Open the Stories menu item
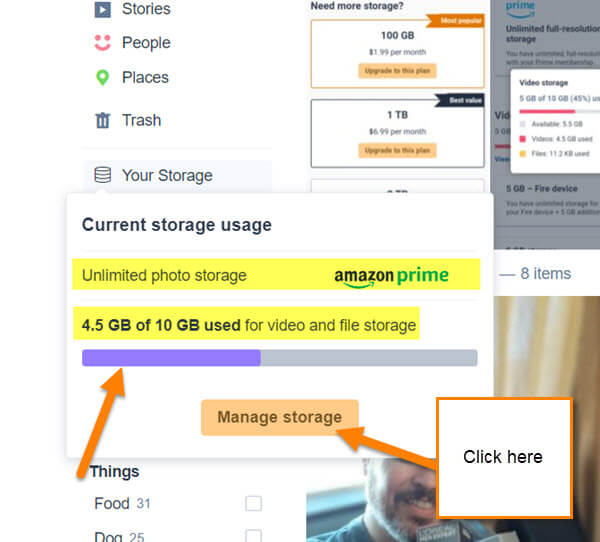Viewport: 600px width, 542px height. (146, 9)
